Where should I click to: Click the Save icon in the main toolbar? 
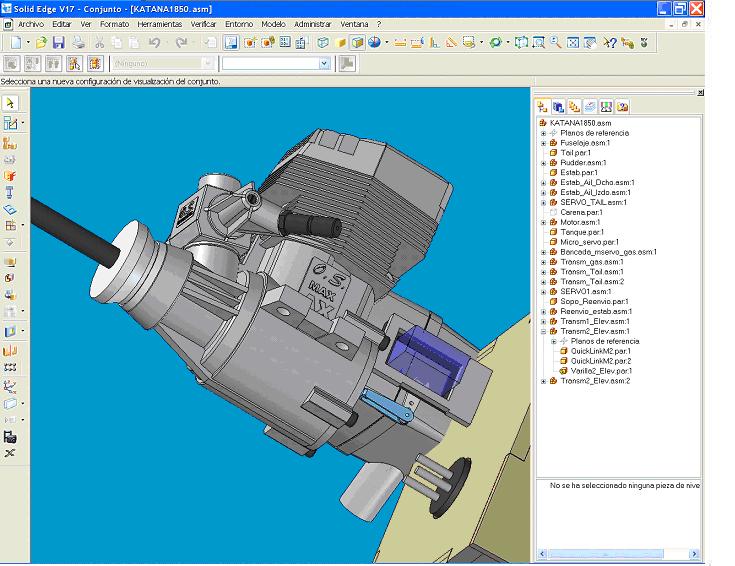pyautogui.click(x=59, y=43)
